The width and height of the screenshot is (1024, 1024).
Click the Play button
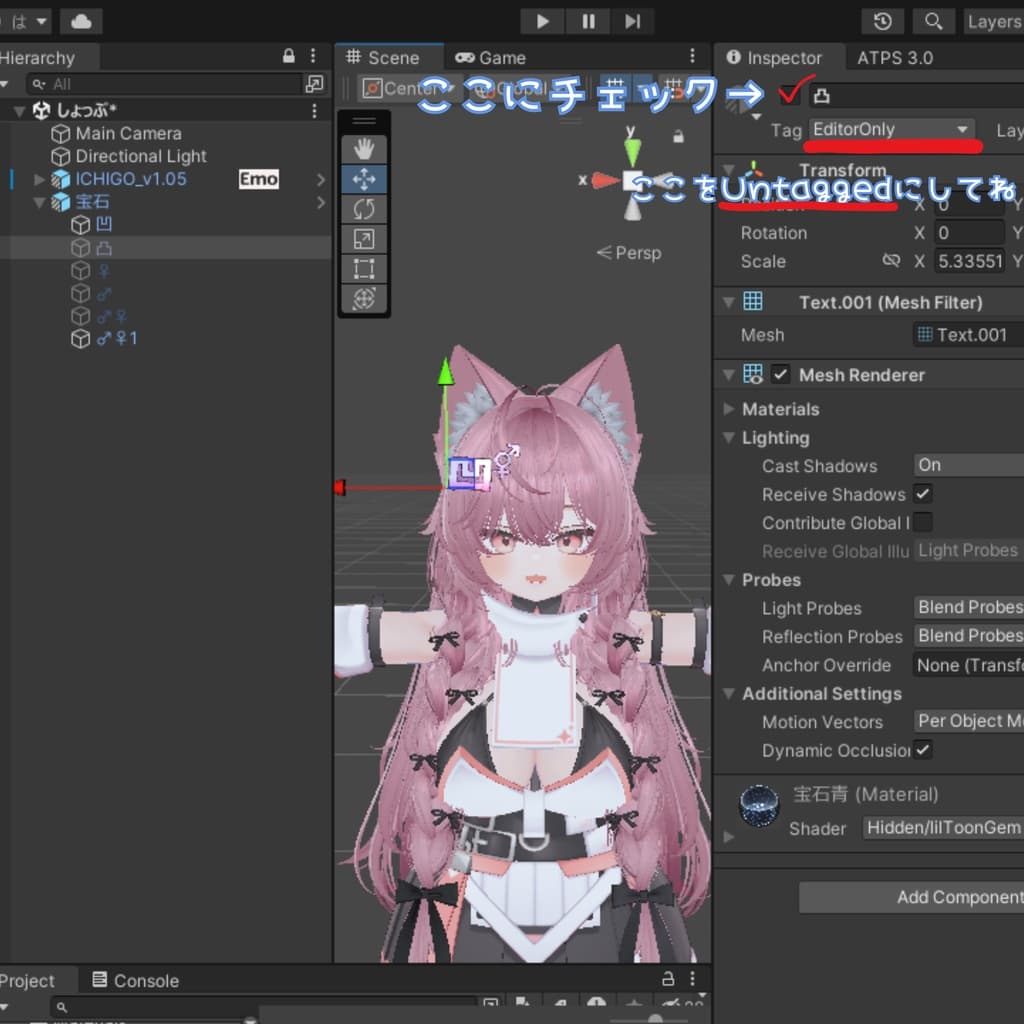pos(542,21)
